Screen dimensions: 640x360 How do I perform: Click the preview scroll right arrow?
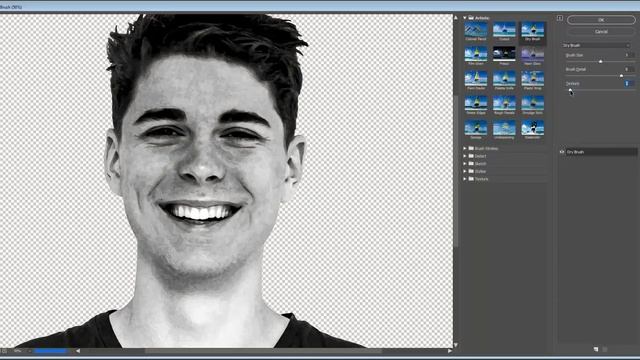[x=449, y=351]
